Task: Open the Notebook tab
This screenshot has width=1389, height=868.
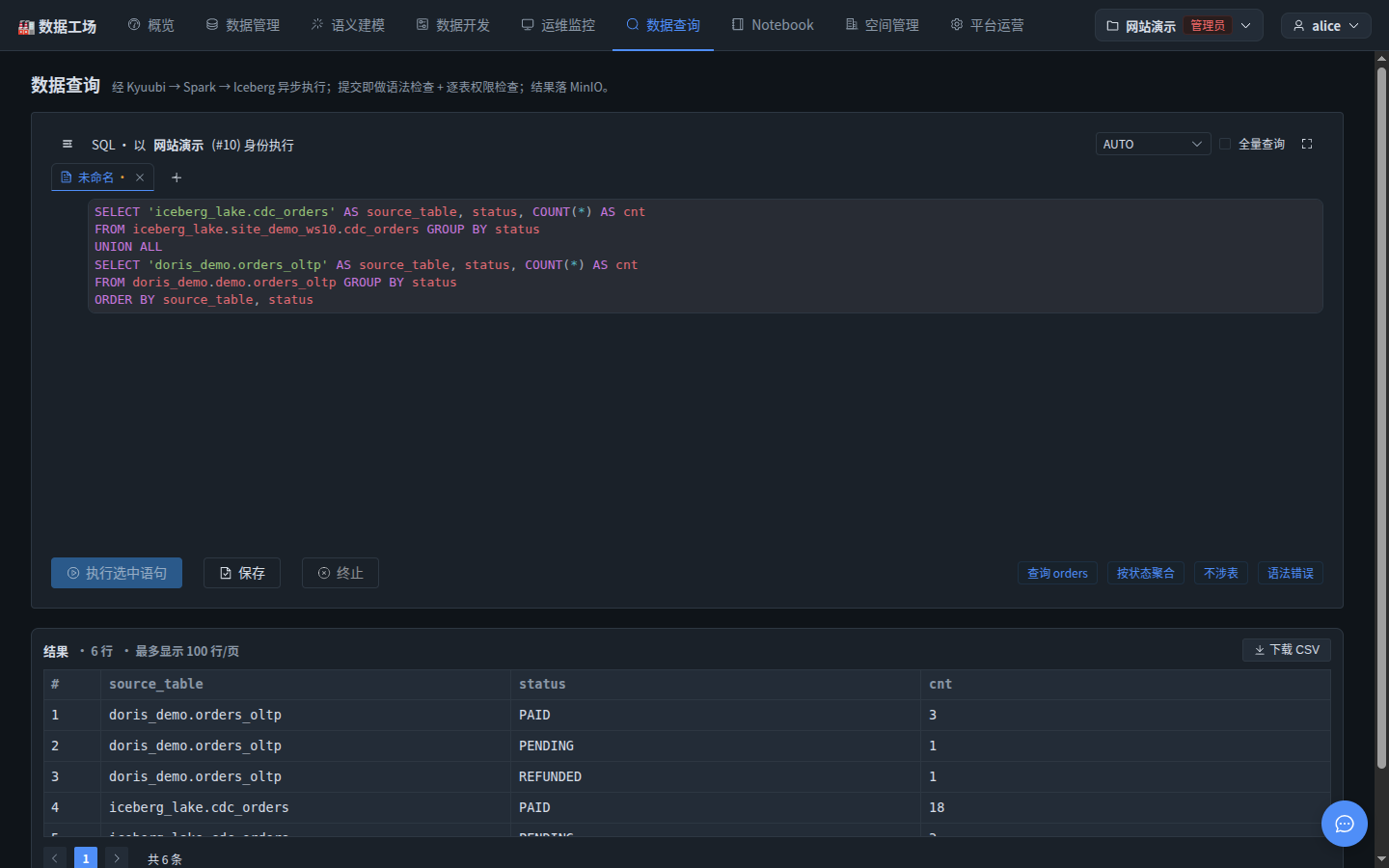Action: 773,25
